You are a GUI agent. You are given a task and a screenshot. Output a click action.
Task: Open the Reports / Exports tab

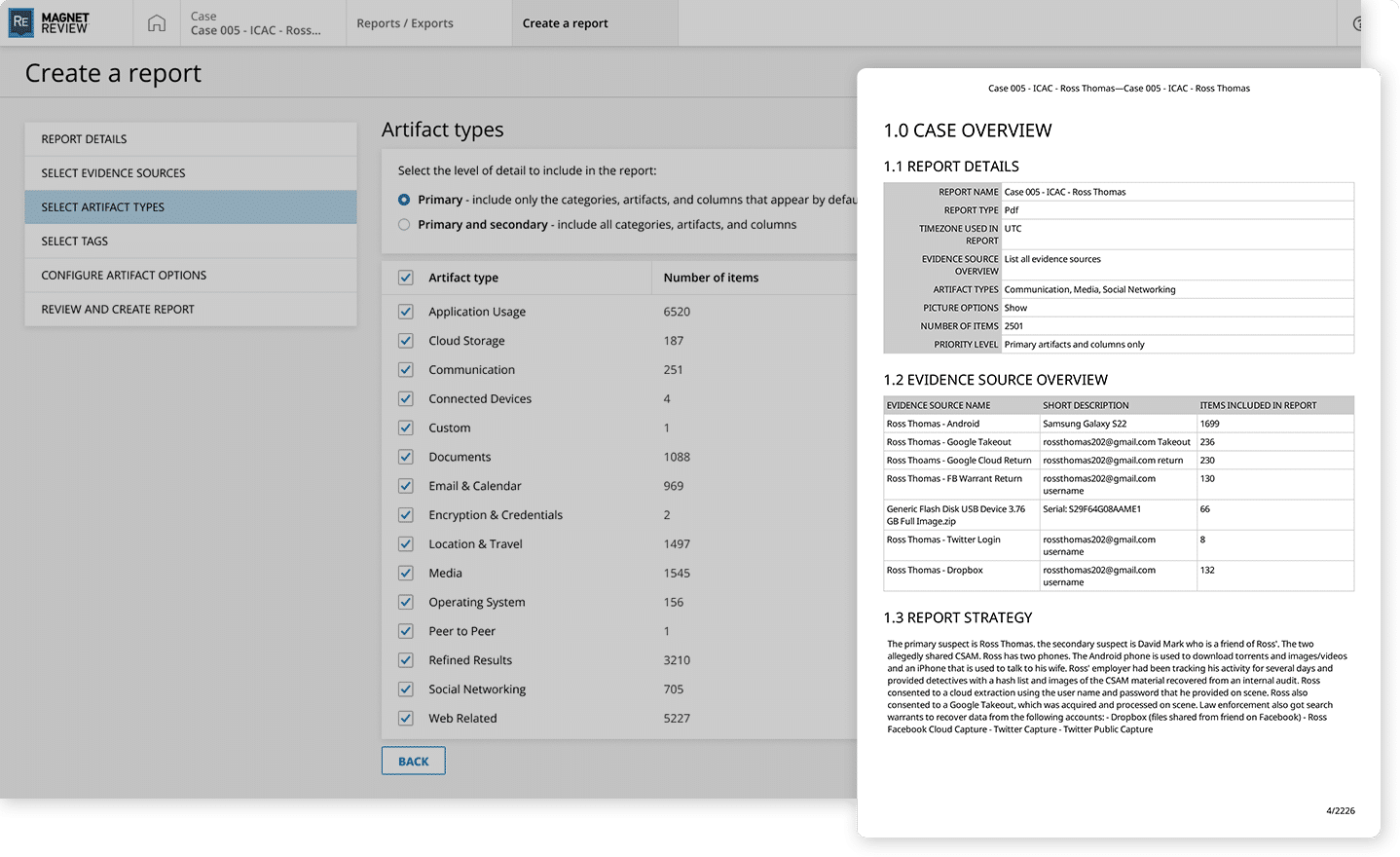[x=405, y=23]
